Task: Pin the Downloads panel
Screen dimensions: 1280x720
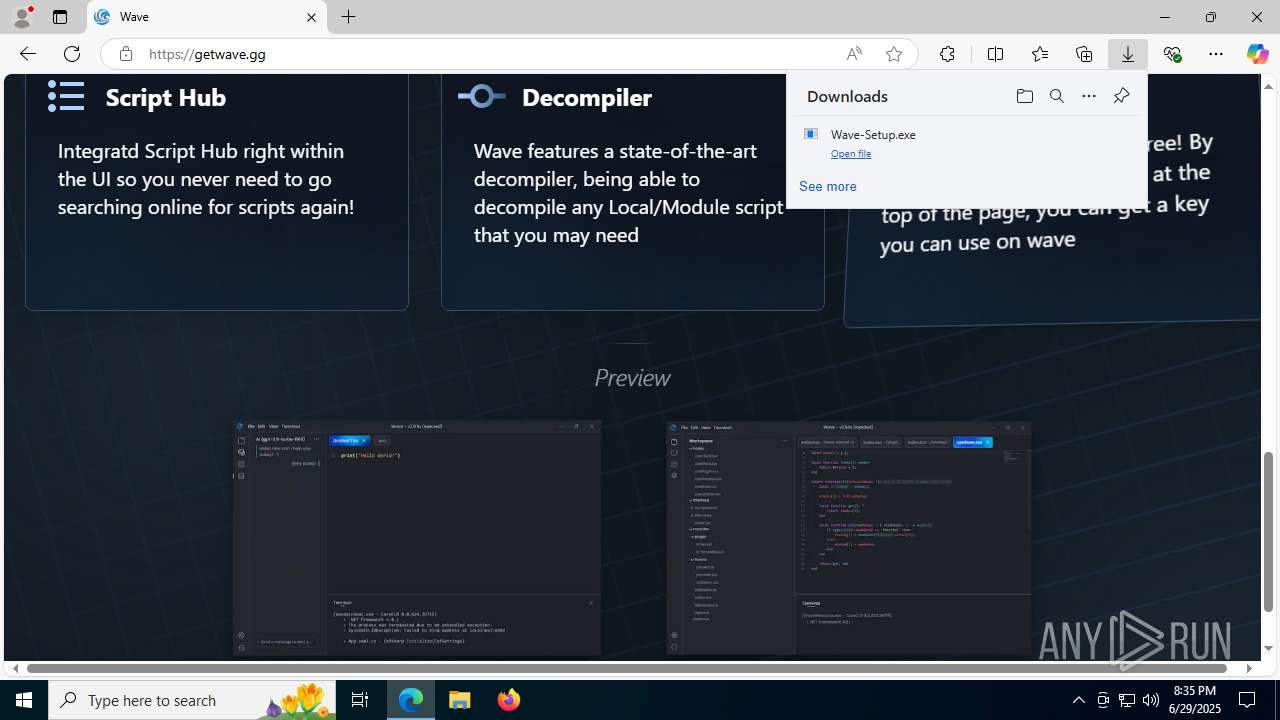Action: tap(1121, 96)
